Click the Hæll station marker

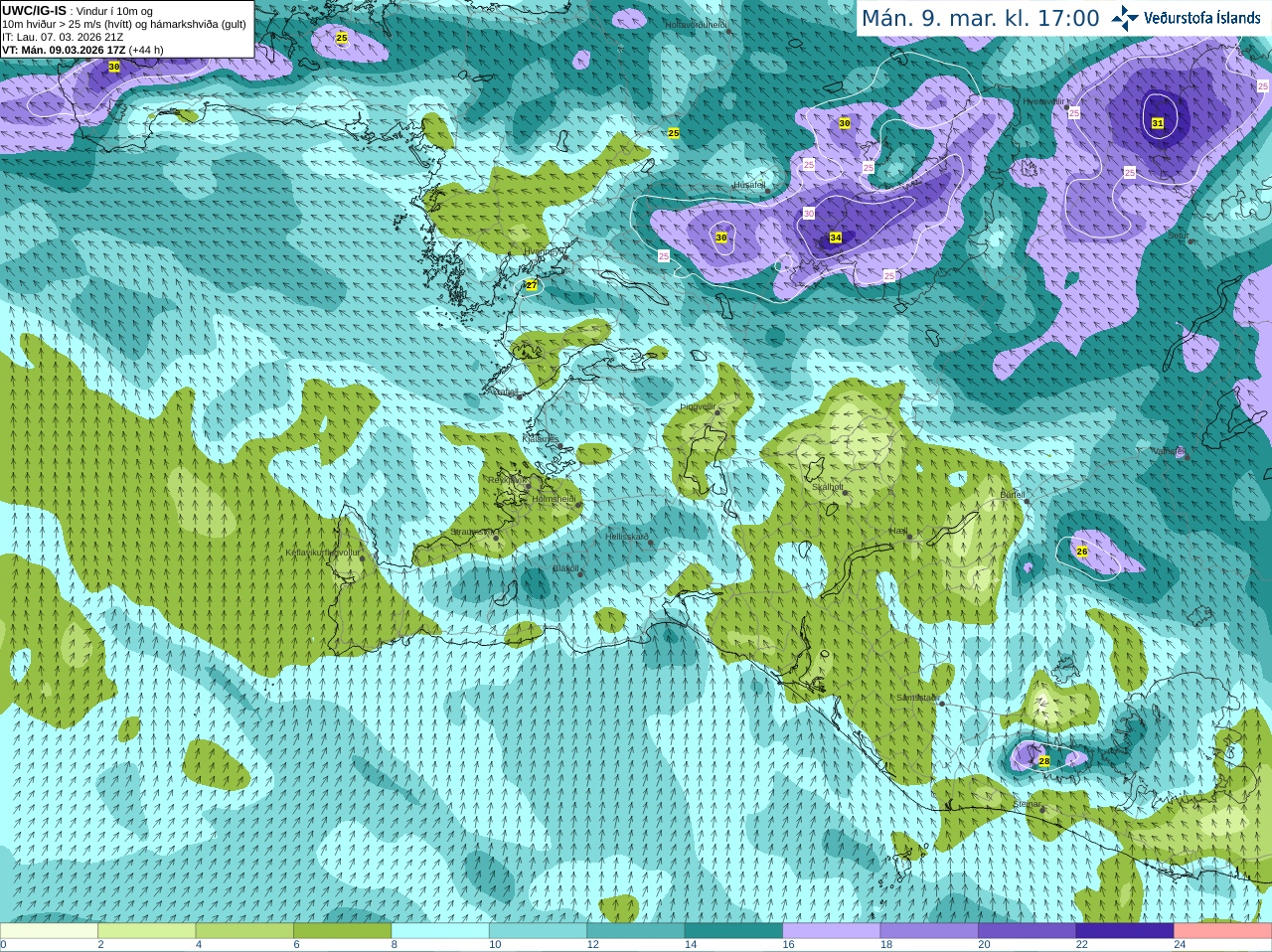pyautogui.click(x=909, y=538)
